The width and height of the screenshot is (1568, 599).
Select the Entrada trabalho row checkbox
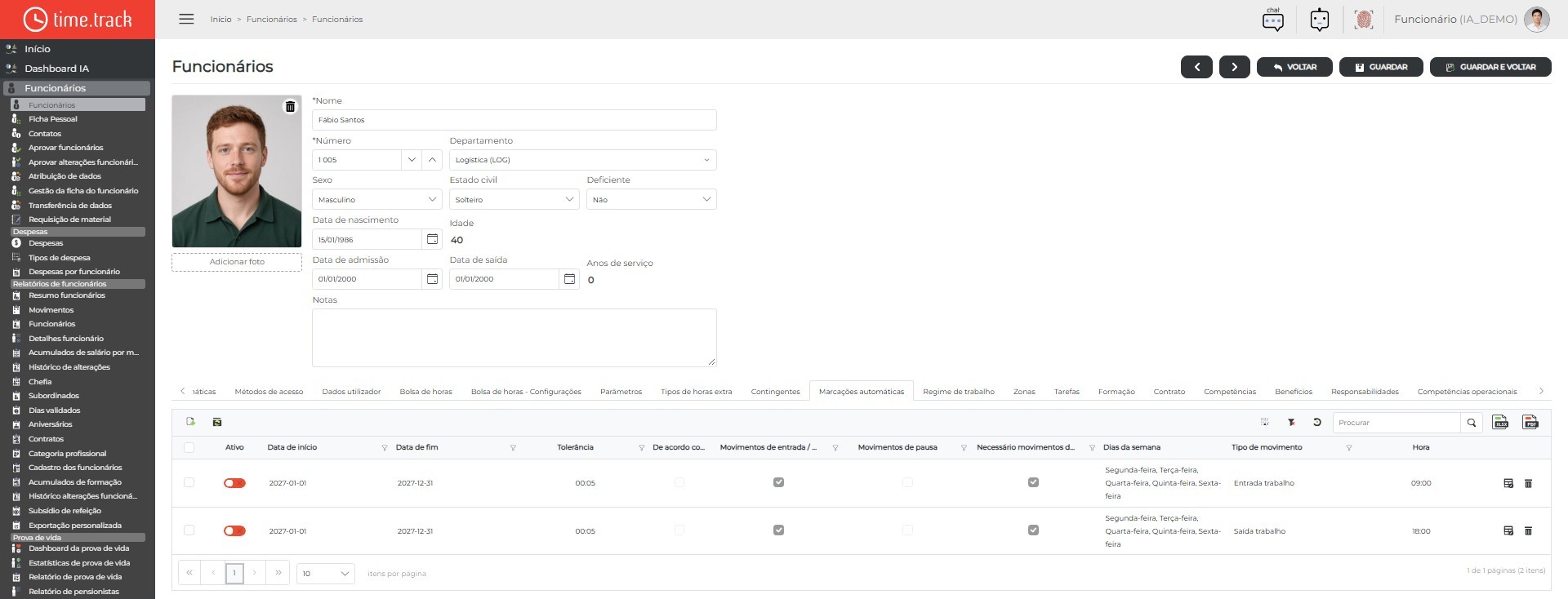[189, 482]
